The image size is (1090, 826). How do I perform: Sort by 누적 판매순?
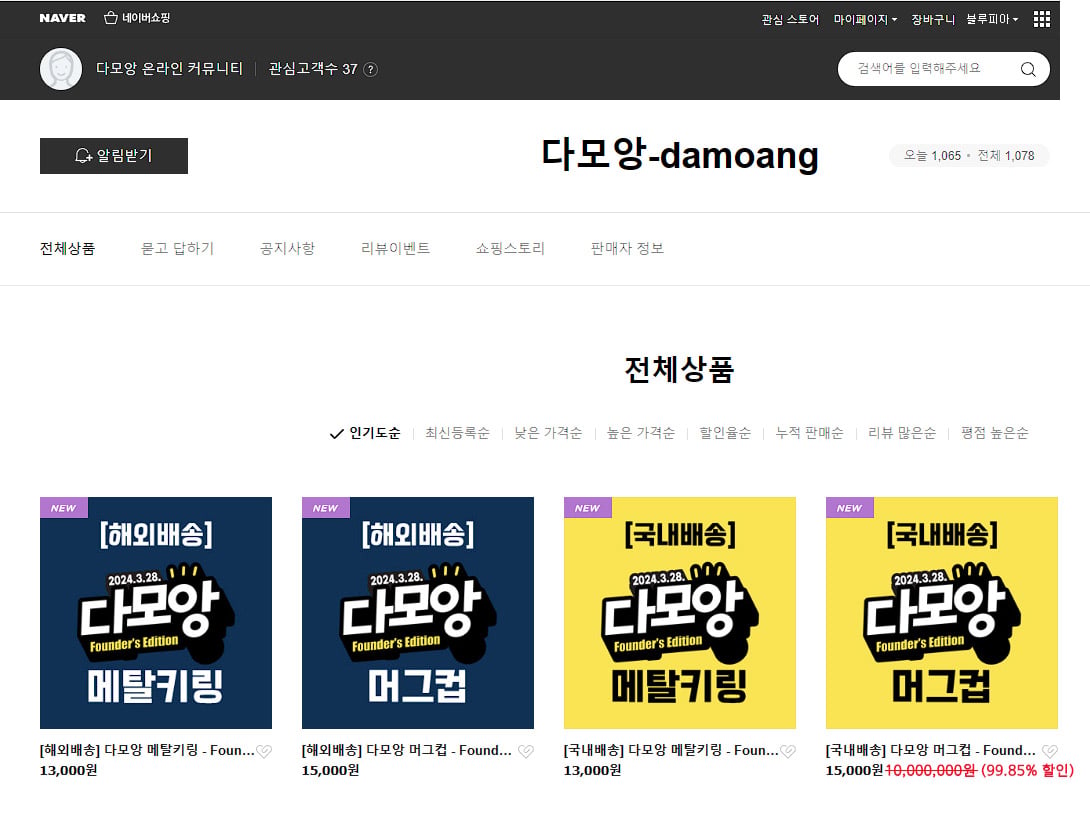809,433
